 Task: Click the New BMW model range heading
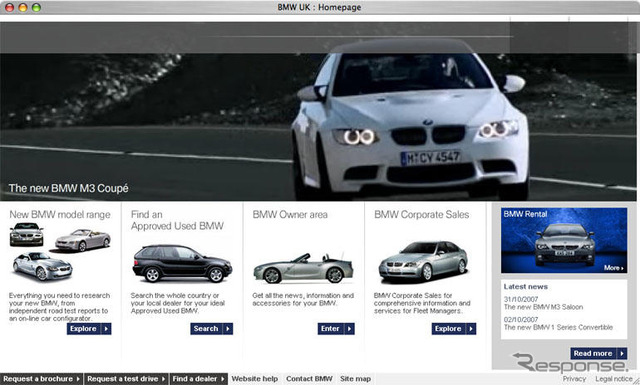60,214
